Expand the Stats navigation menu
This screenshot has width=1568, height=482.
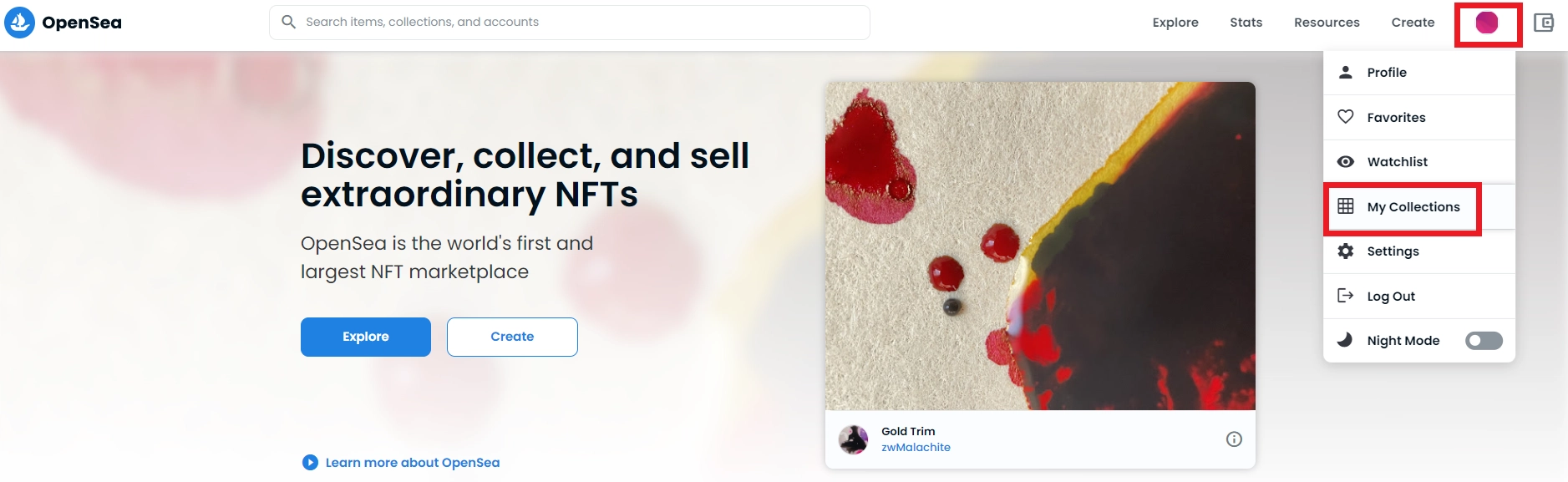(1246, 23)
